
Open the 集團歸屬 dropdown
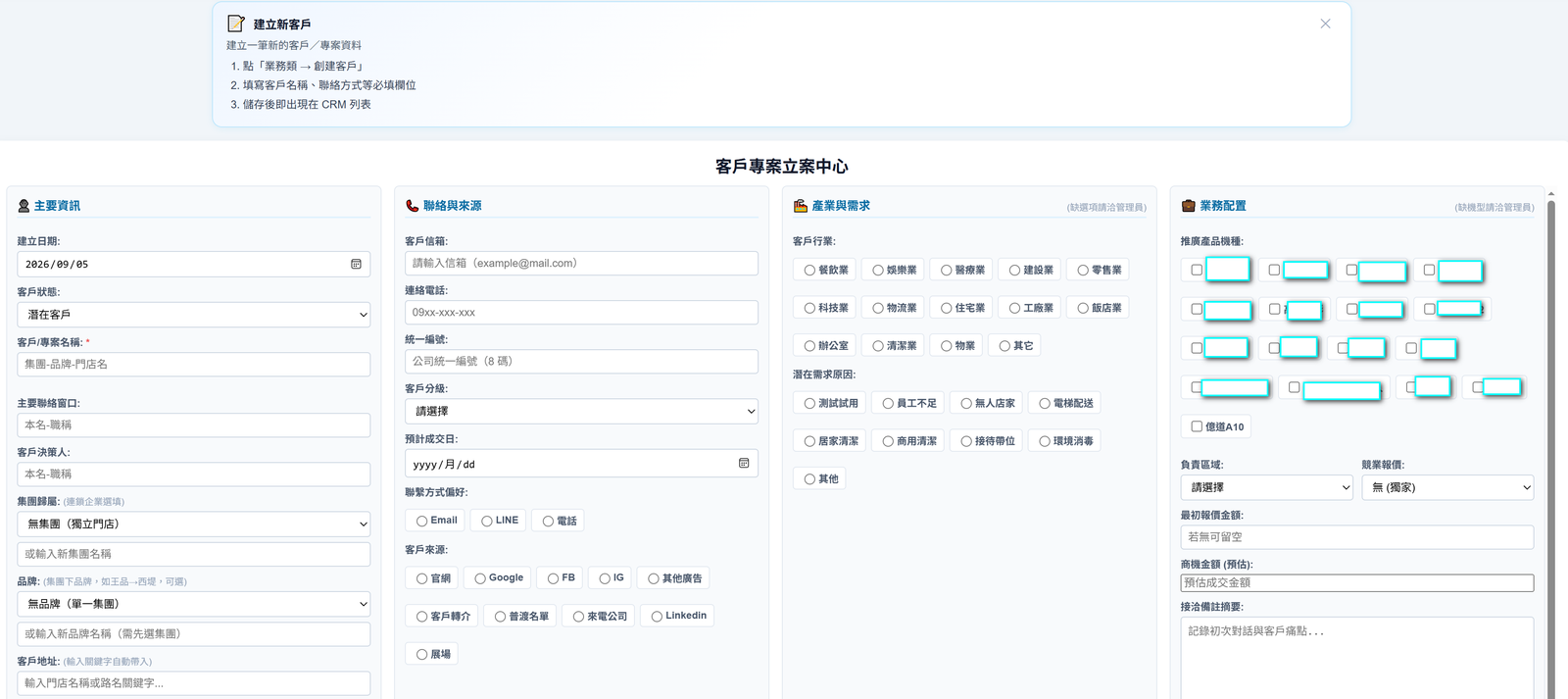194,524
